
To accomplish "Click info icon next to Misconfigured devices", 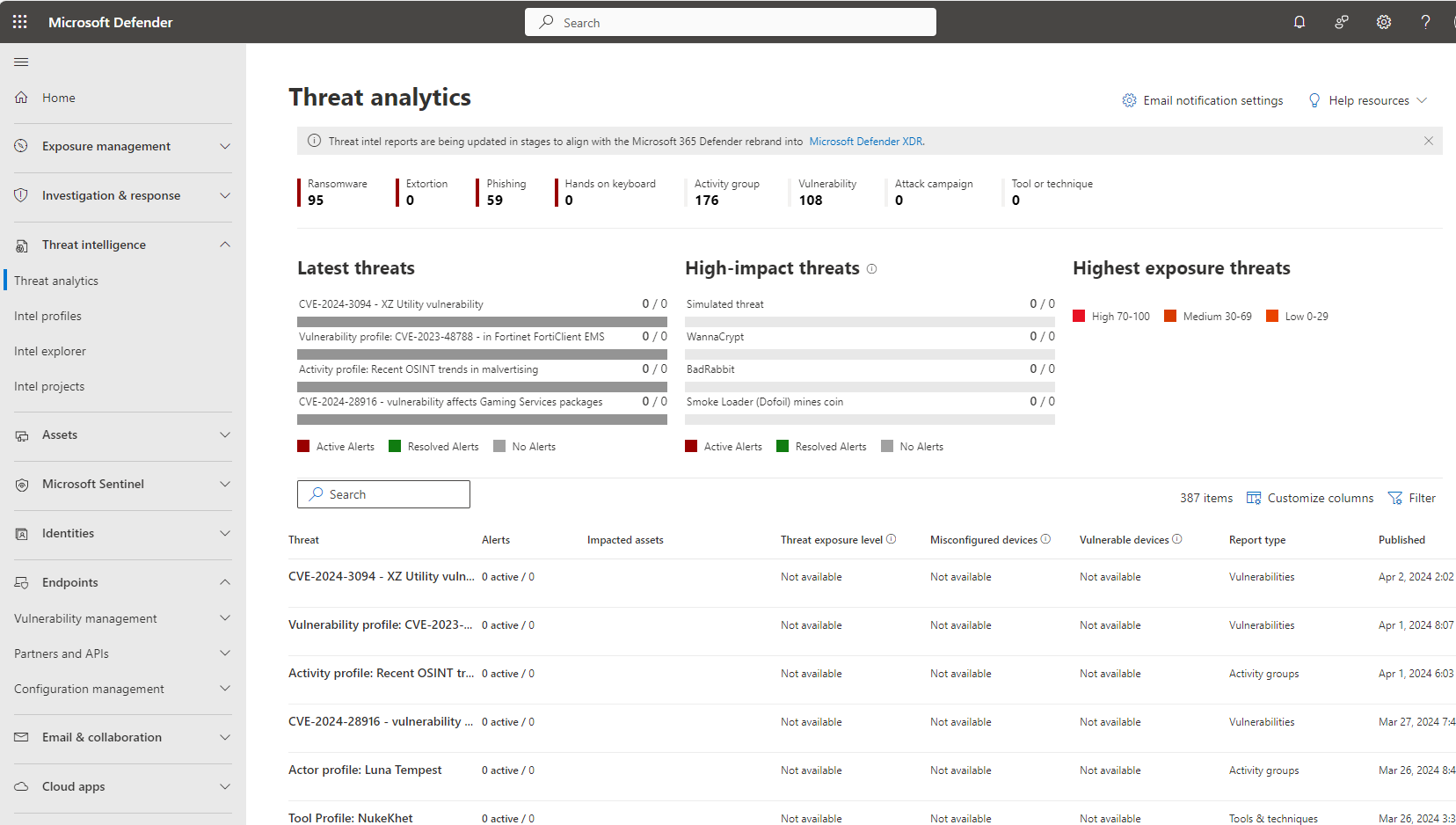I will coord(1045,539).
